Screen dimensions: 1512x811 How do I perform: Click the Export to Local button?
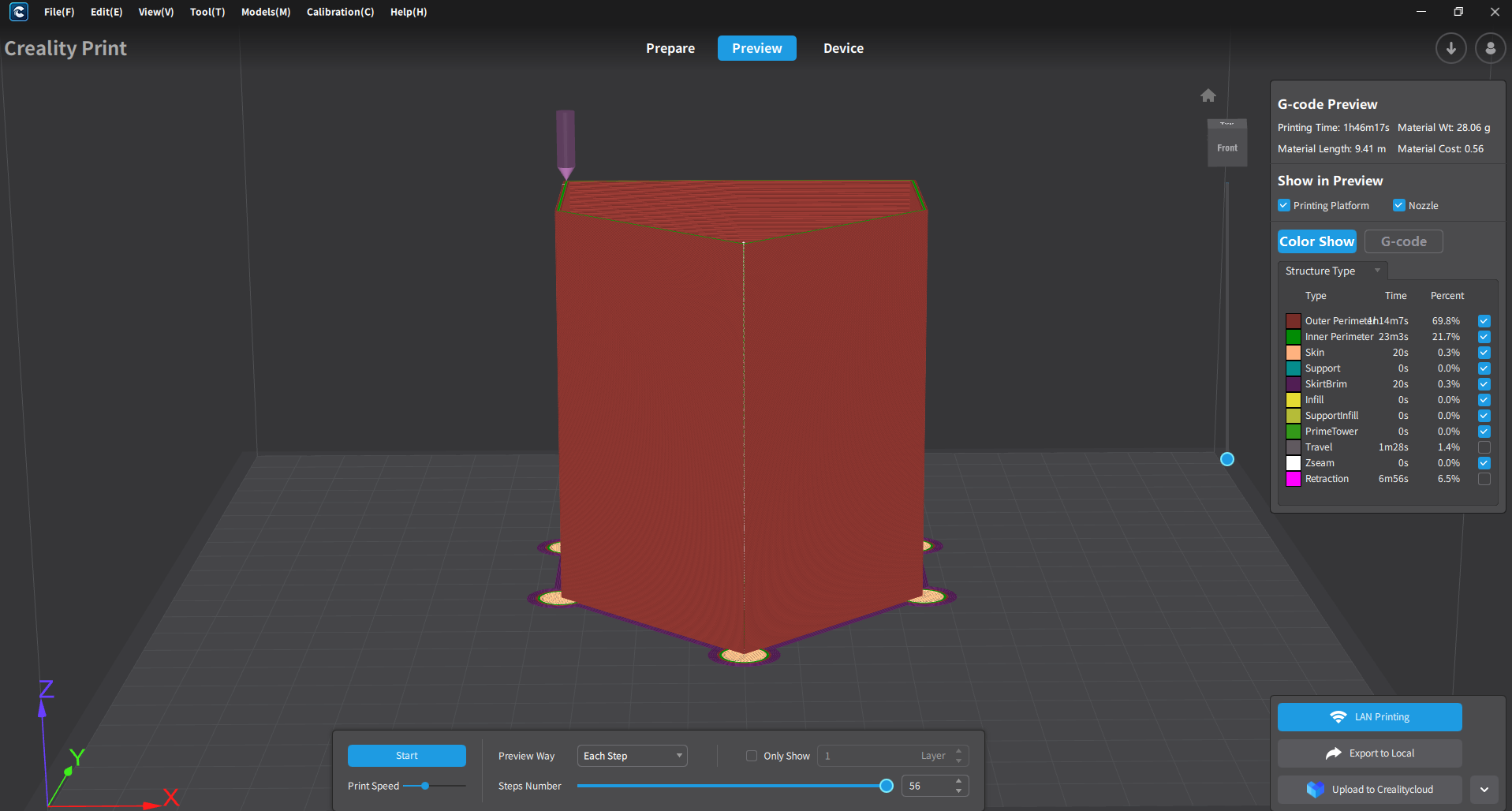(1370, 753)
